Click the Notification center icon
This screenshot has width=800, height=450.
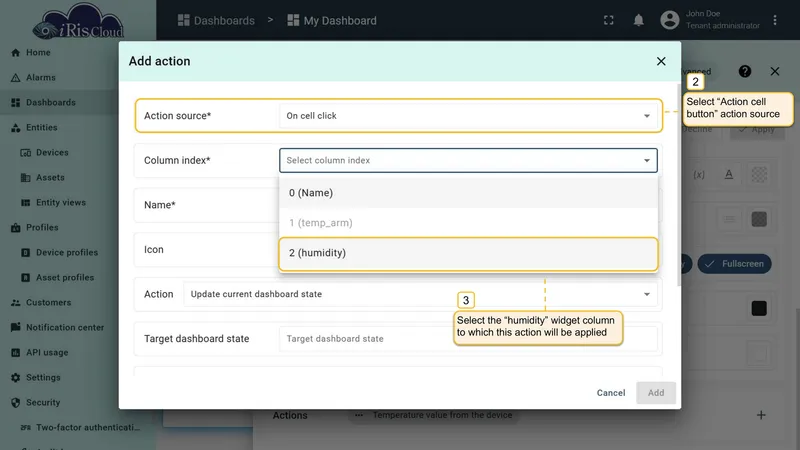tap(15, 328)
